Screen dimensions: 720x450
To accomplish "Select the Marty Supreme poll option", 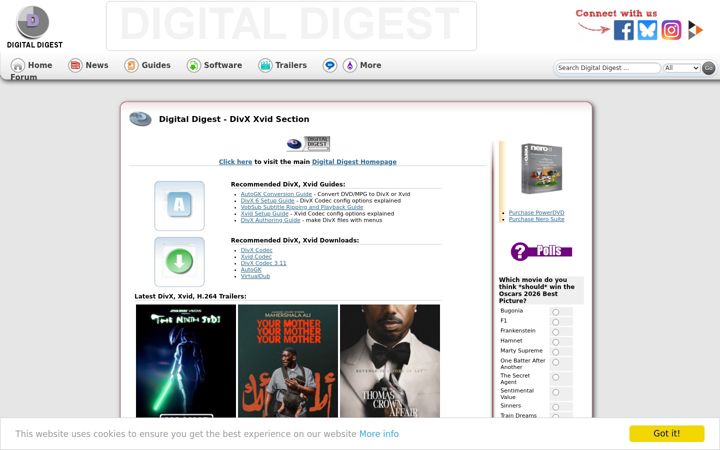I will pos(556,353).
